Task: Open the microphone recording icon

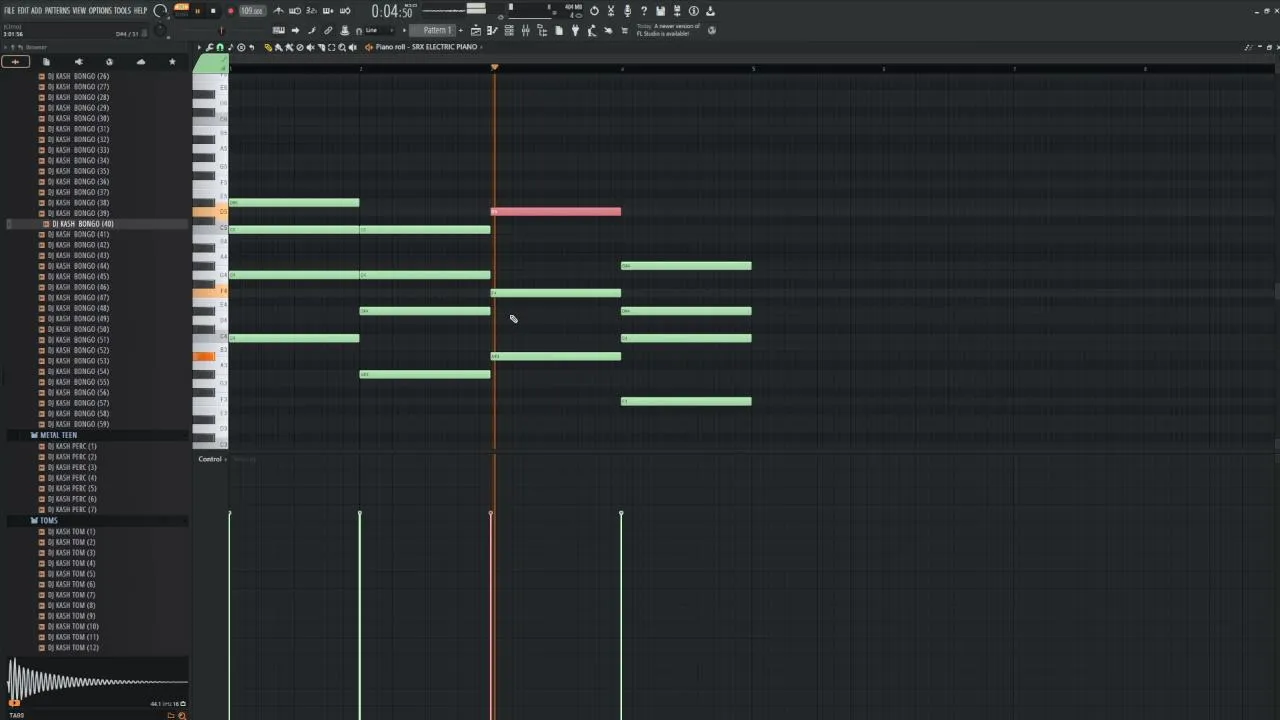Action: tap(627, 11)
